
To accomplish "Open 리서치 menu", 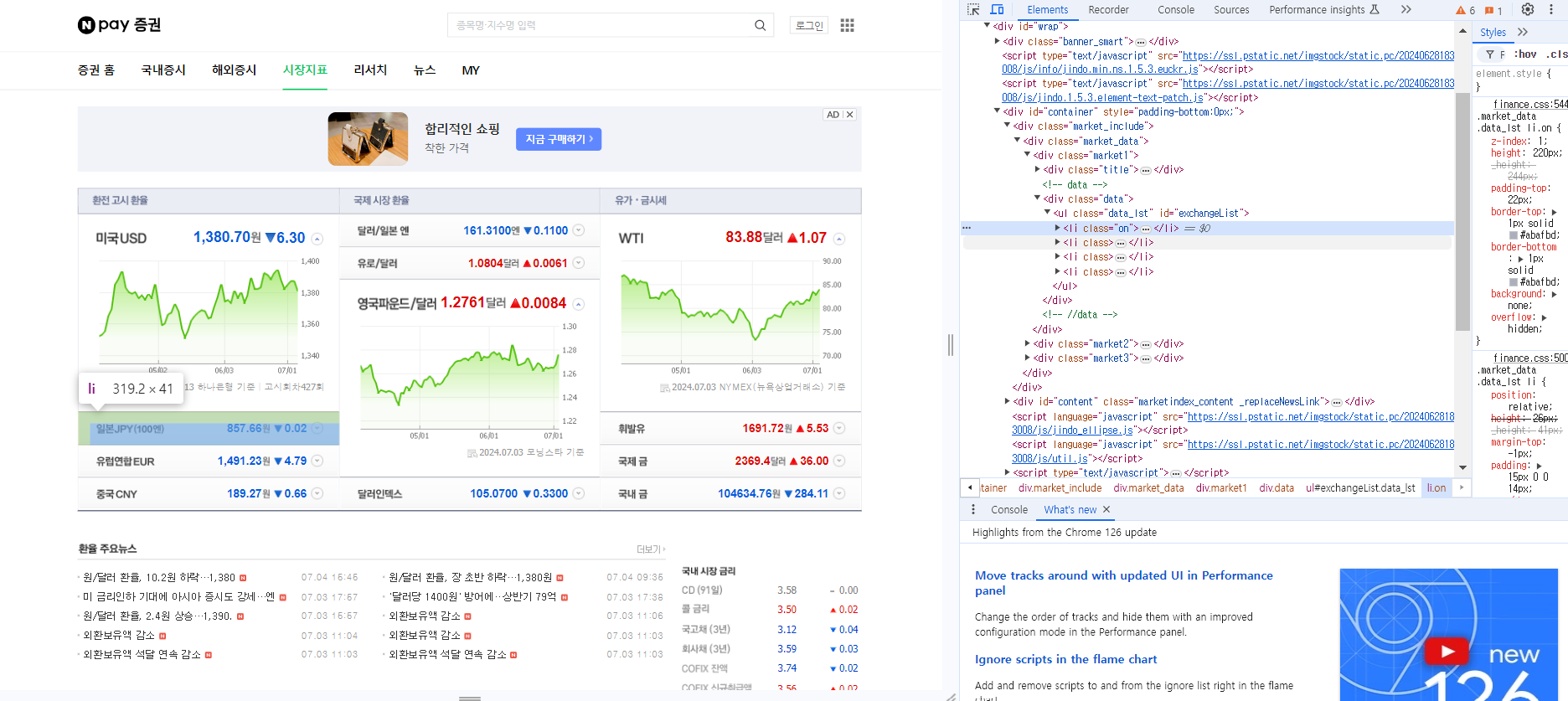I will point(370,70).
